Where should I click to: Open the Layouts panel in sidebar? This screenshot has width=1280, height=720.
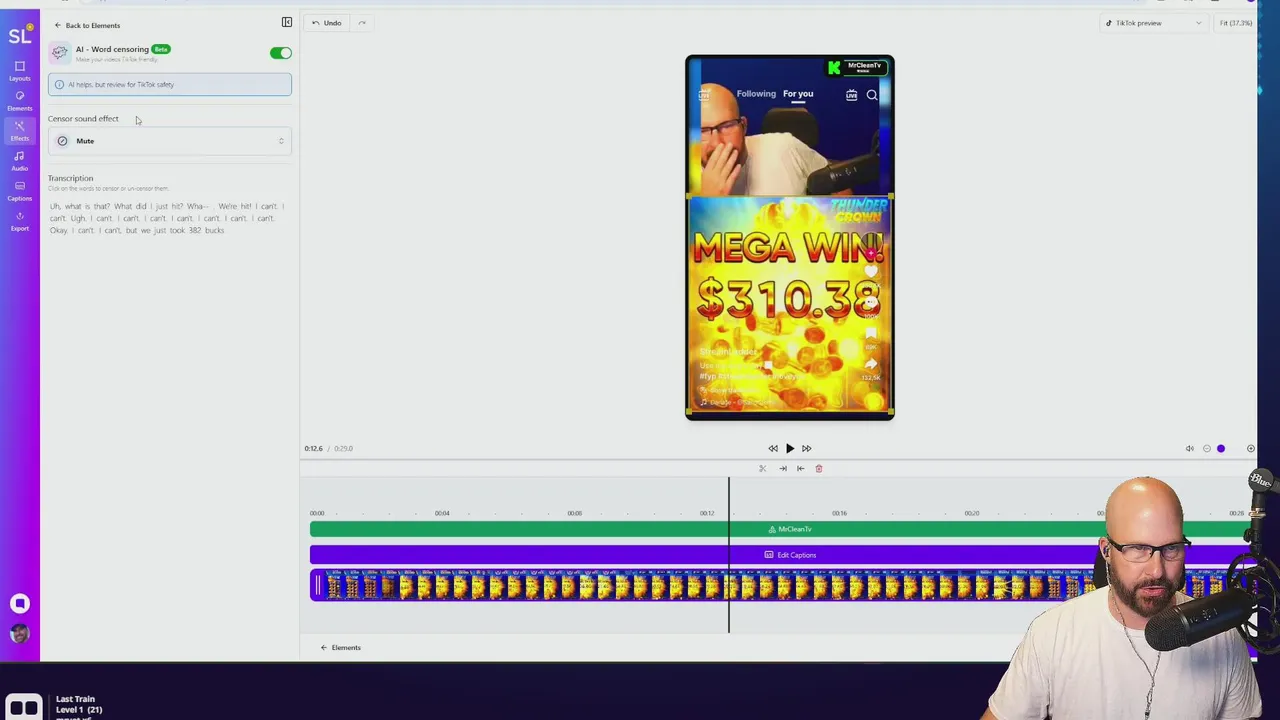point(19,70)
